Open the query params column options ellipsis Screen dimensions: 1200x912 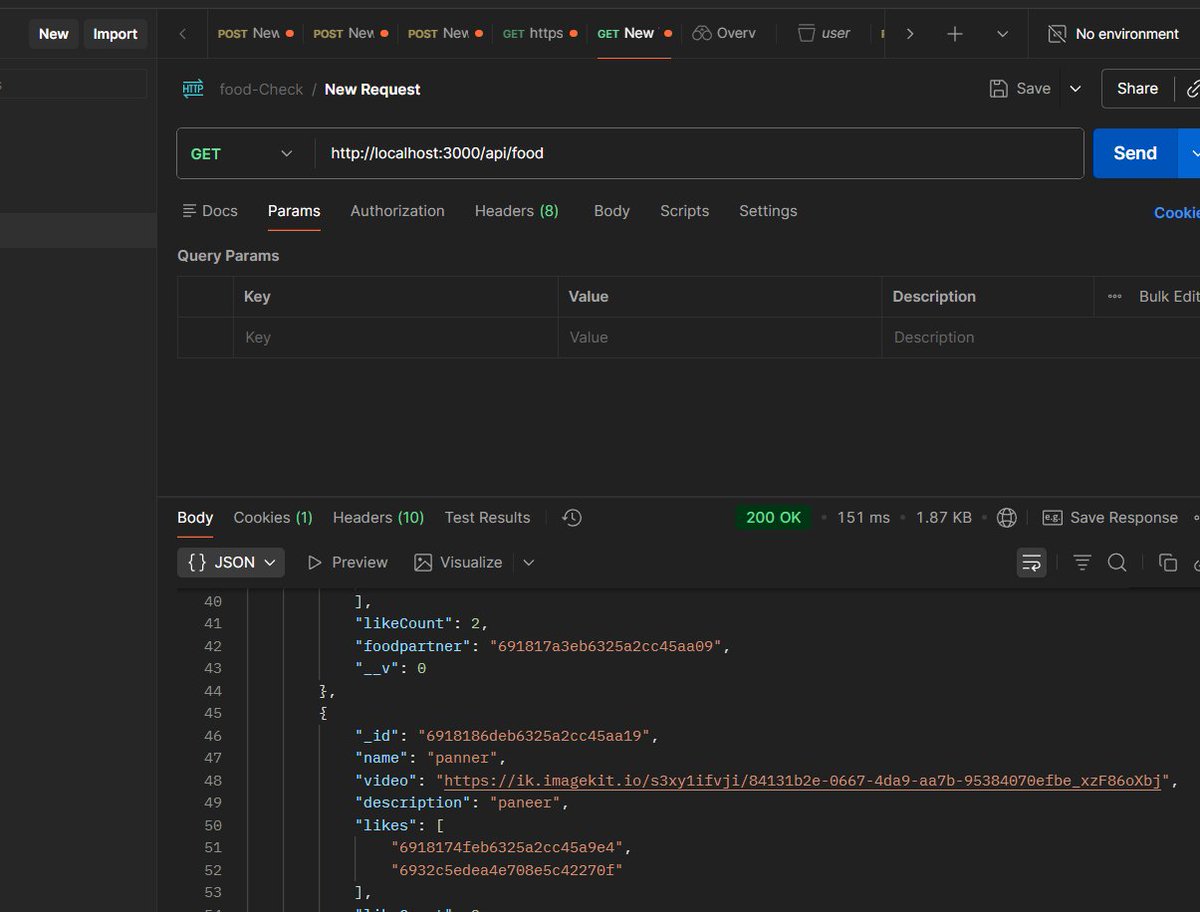[x=1114, y=297]
